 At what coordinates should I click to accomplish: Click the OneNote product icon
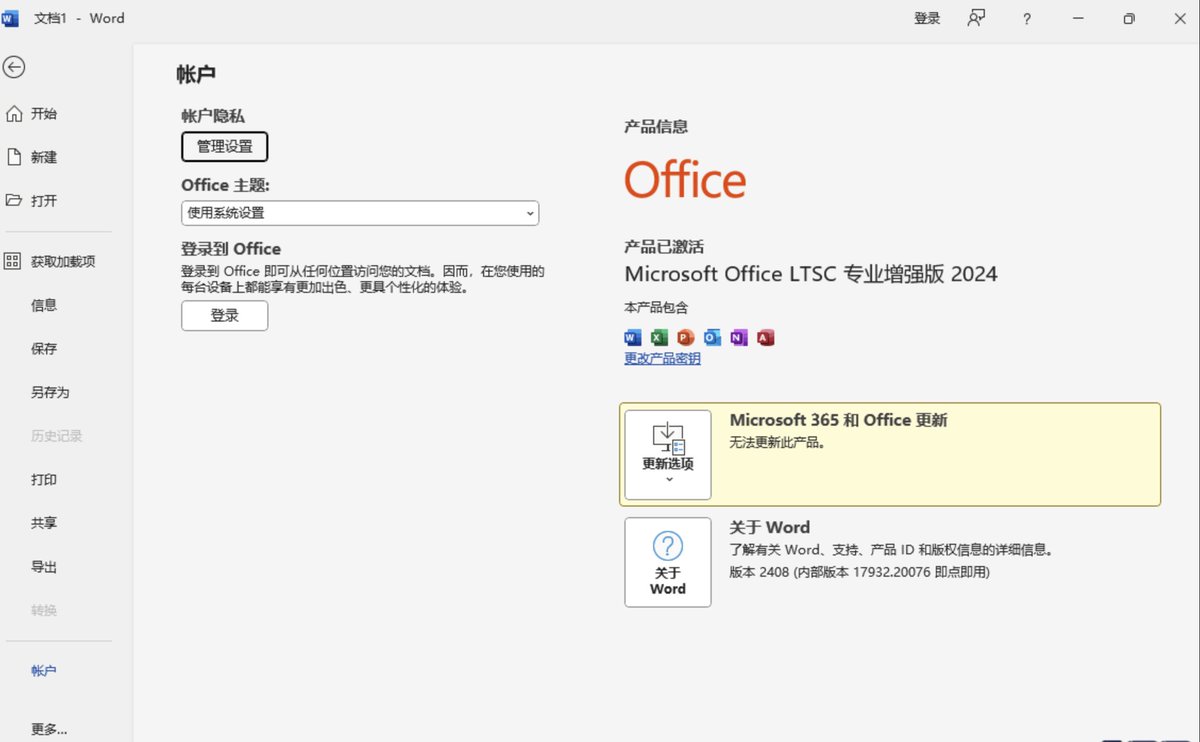[739, 338]
